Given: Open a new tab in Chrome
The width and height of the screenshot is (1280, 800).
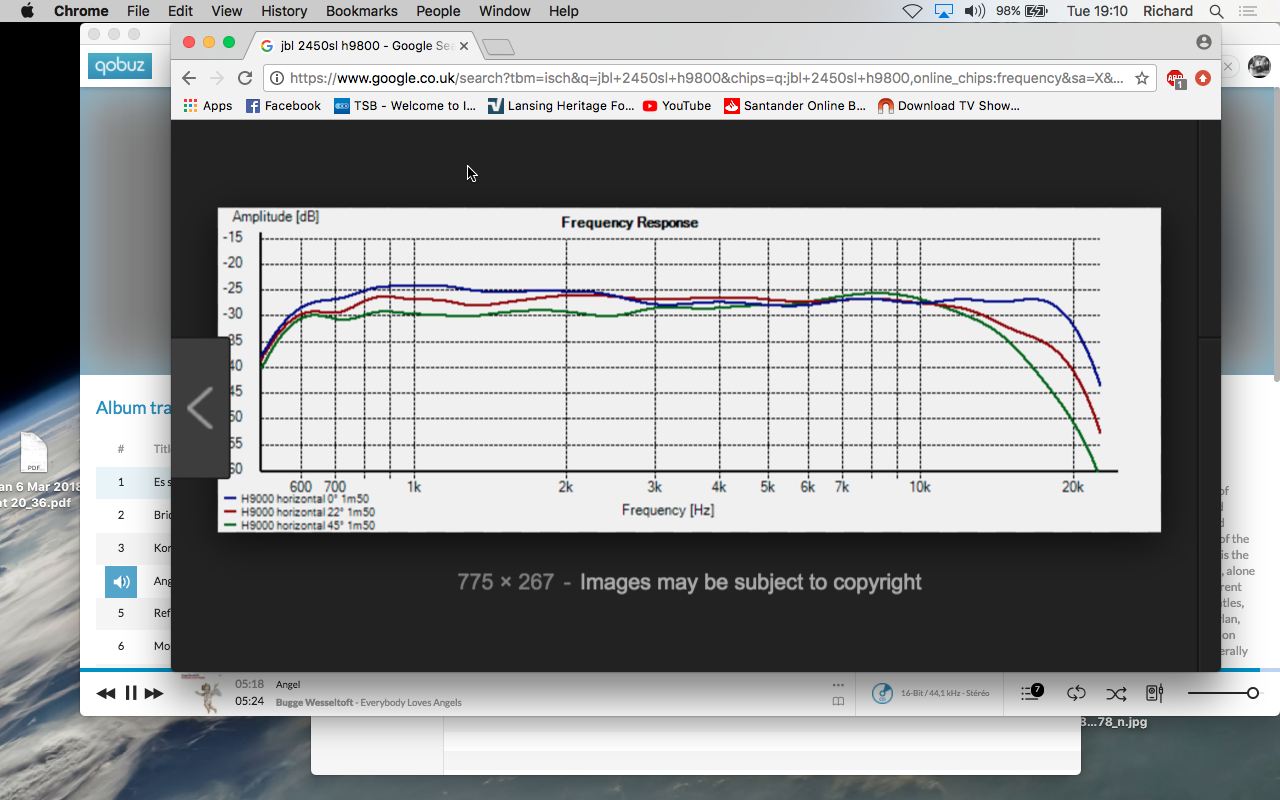Looking at the screenshot, I should tap(498, 46).
